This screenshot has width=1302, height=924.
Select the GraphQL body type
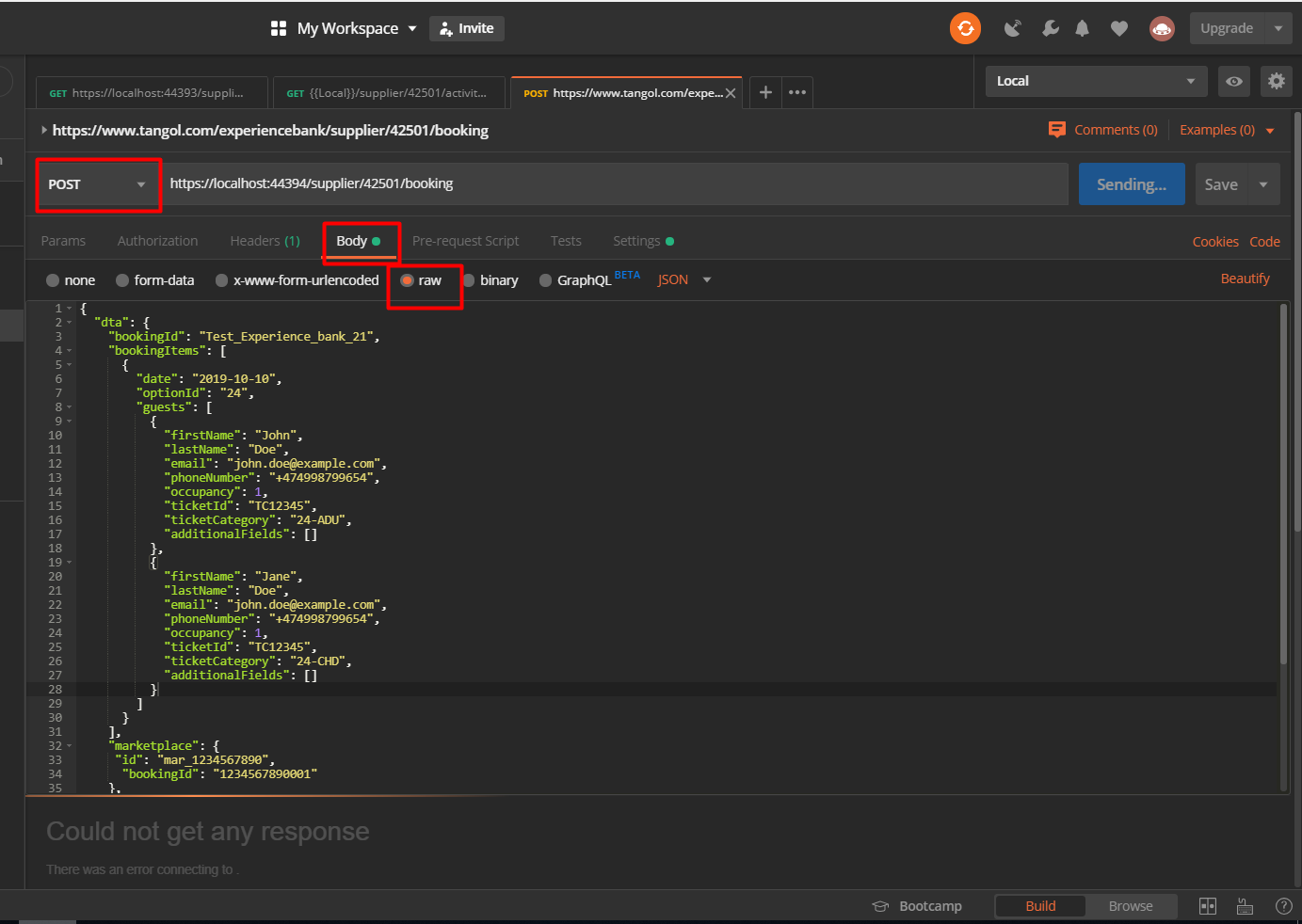coord(545,280)
